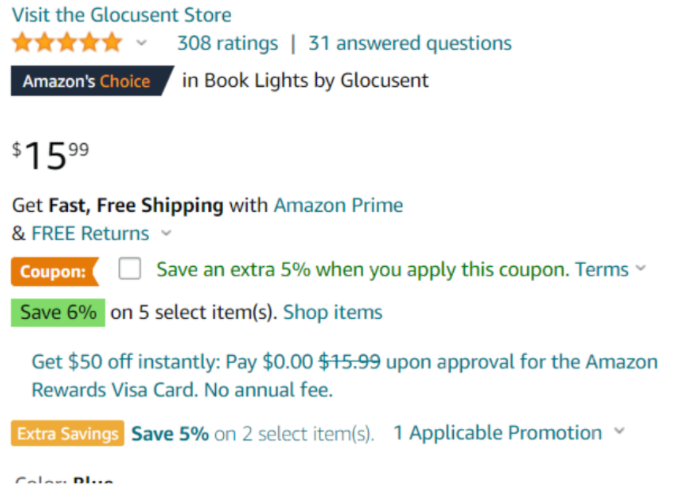Click the green Save 6% badge
This screenshot has height=487, width=676.
click(x=58, y=312)
